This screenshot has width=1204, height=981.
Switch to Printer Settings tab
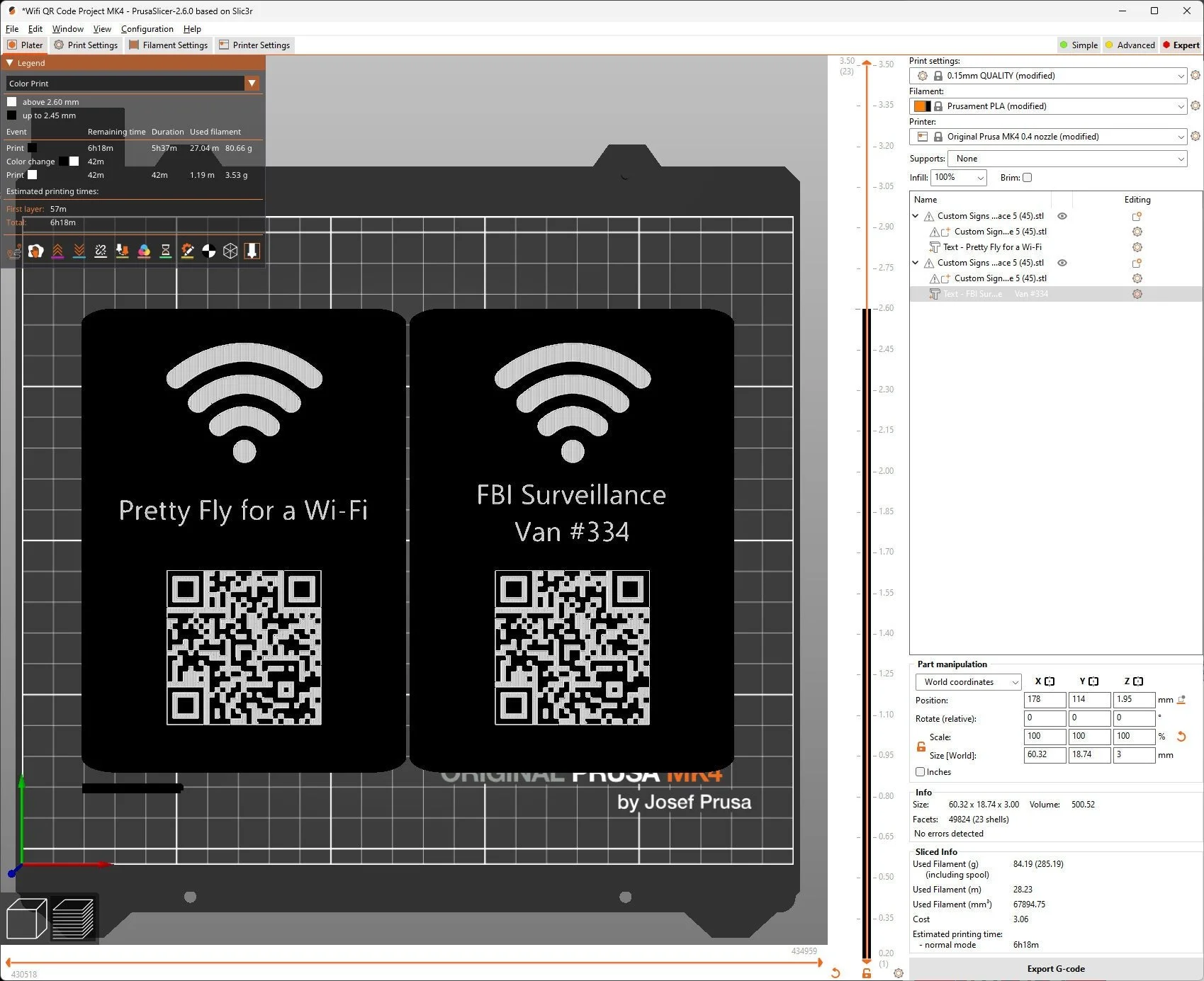[x=254, y=45]
